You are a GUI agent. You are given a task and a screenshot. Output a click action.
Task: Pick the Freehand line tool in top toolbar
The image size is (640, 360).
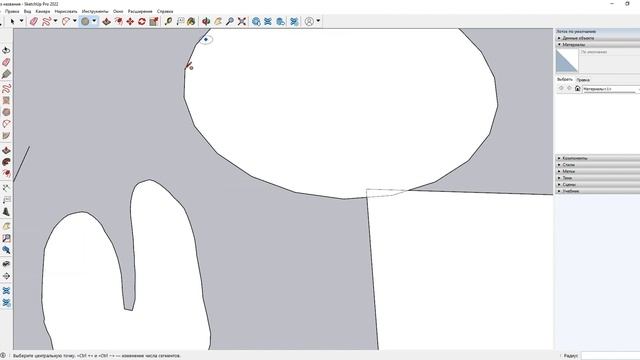click(x=46, y=21)
